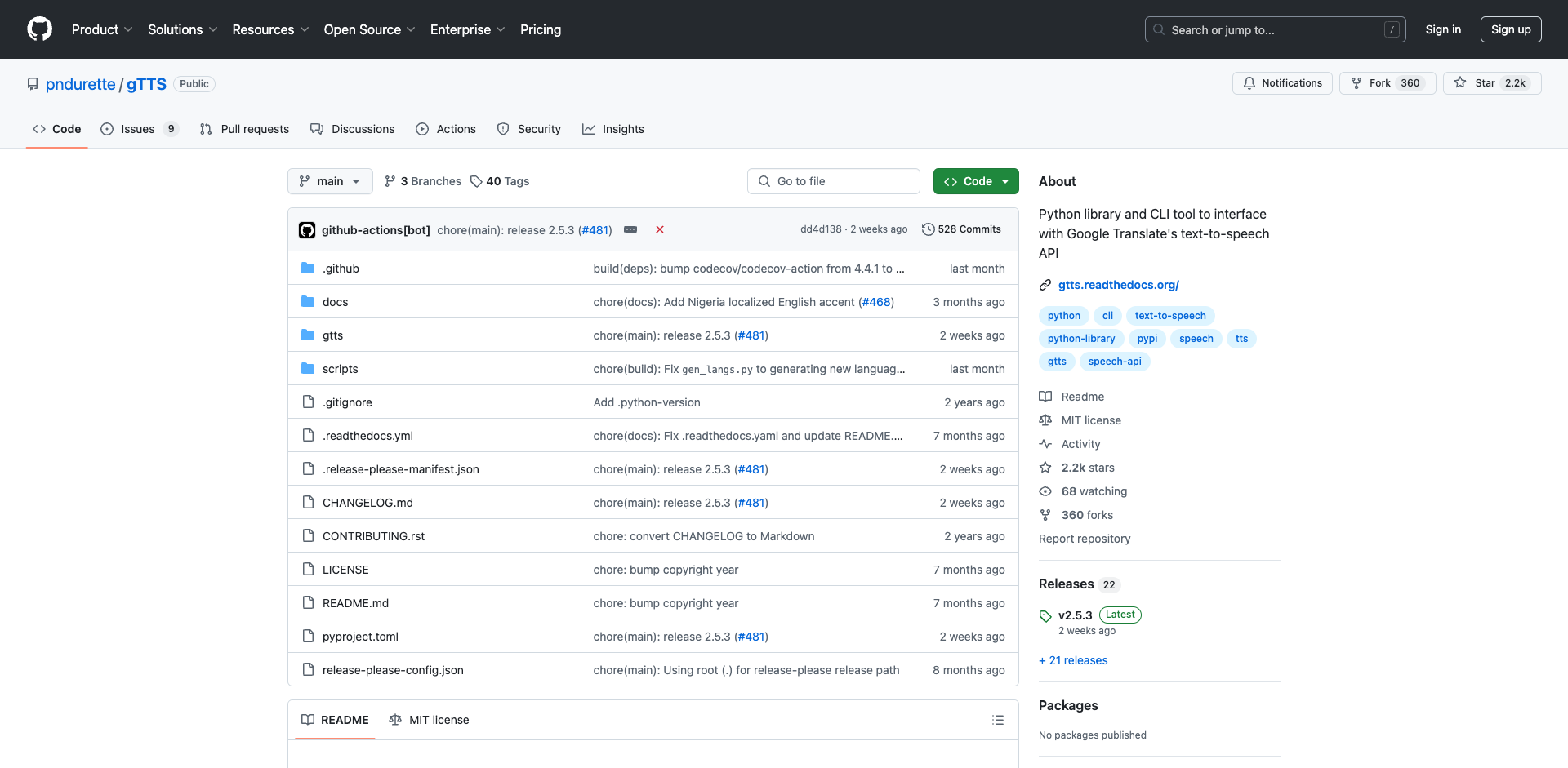Click the Sign in link
The width and height of the screenshot is (1568, 768).
(1443, 29)
